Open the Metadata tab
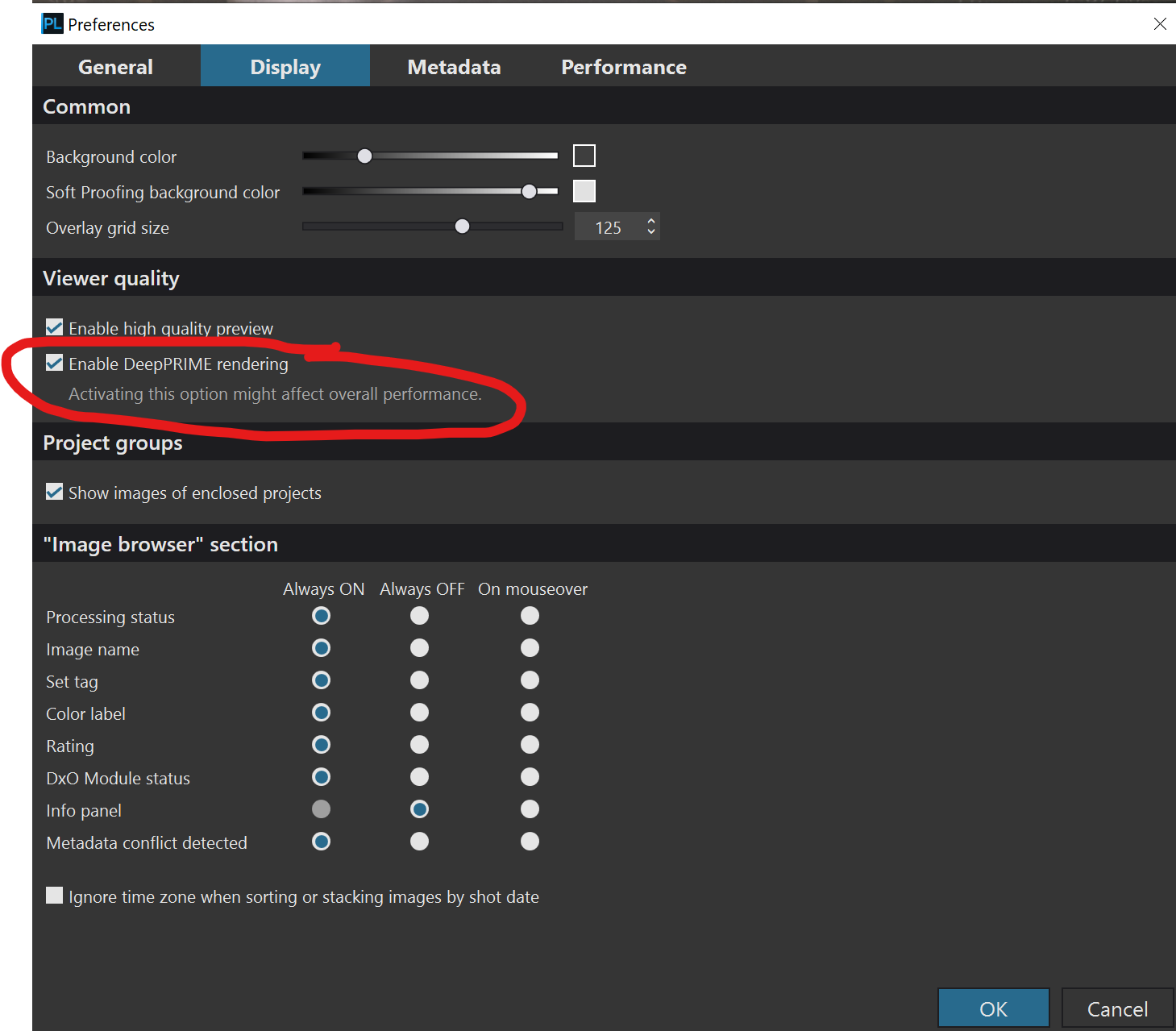 [x=454, y=67]
